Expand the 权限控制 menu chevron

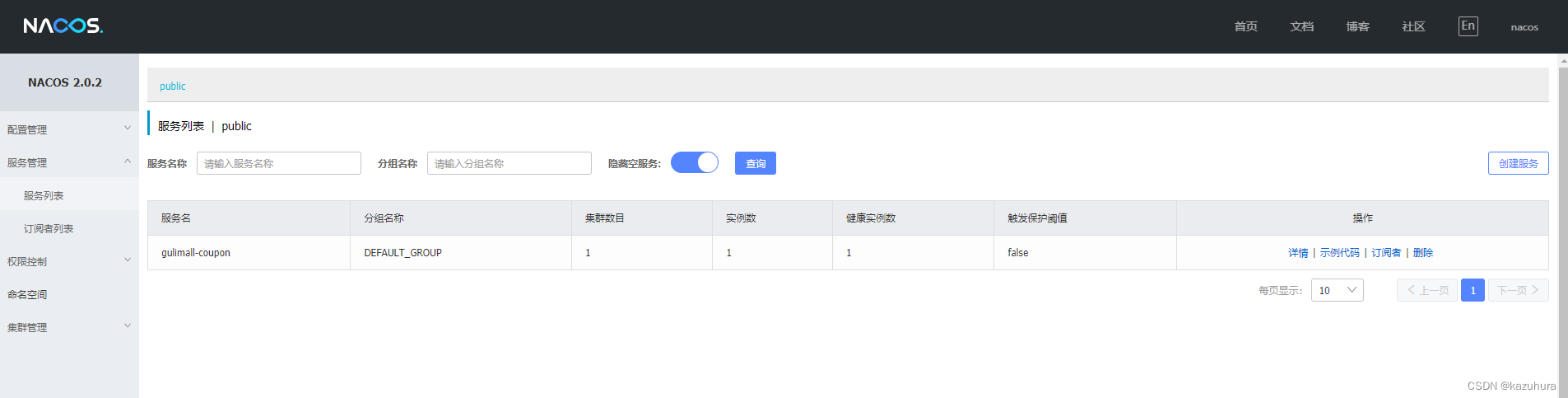(x=128, y=260)
